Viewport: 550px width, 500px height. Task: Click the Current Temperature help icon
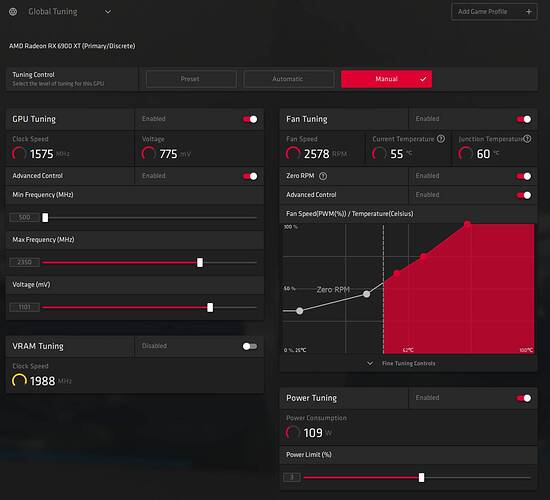click(441, 139)
